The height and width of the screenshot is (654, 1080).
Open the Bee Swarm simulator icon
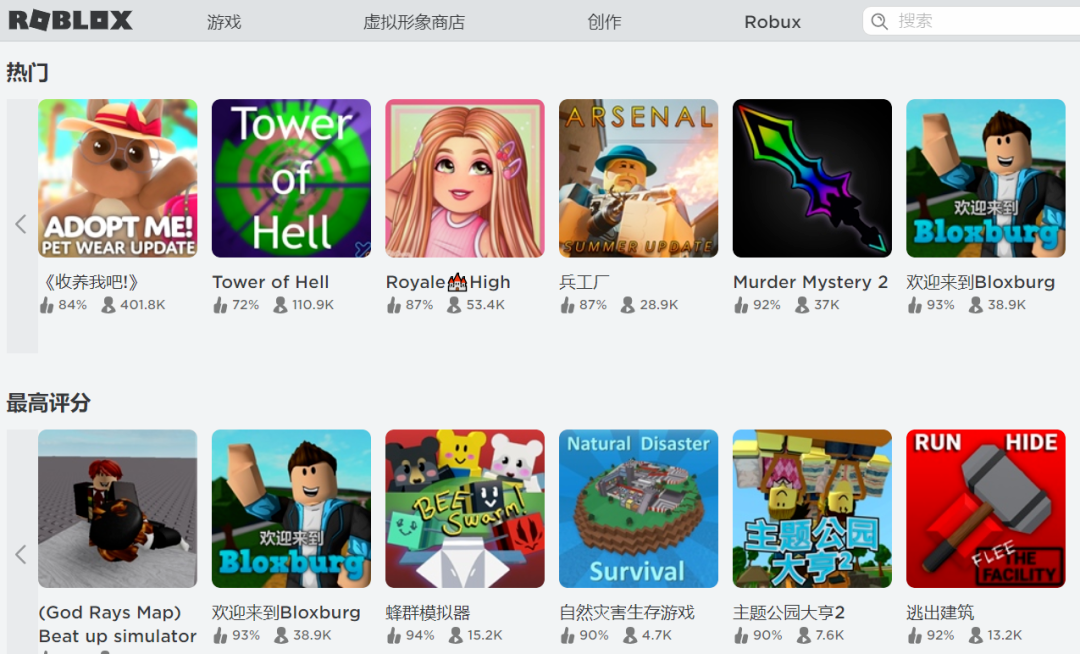click(465, 509)
